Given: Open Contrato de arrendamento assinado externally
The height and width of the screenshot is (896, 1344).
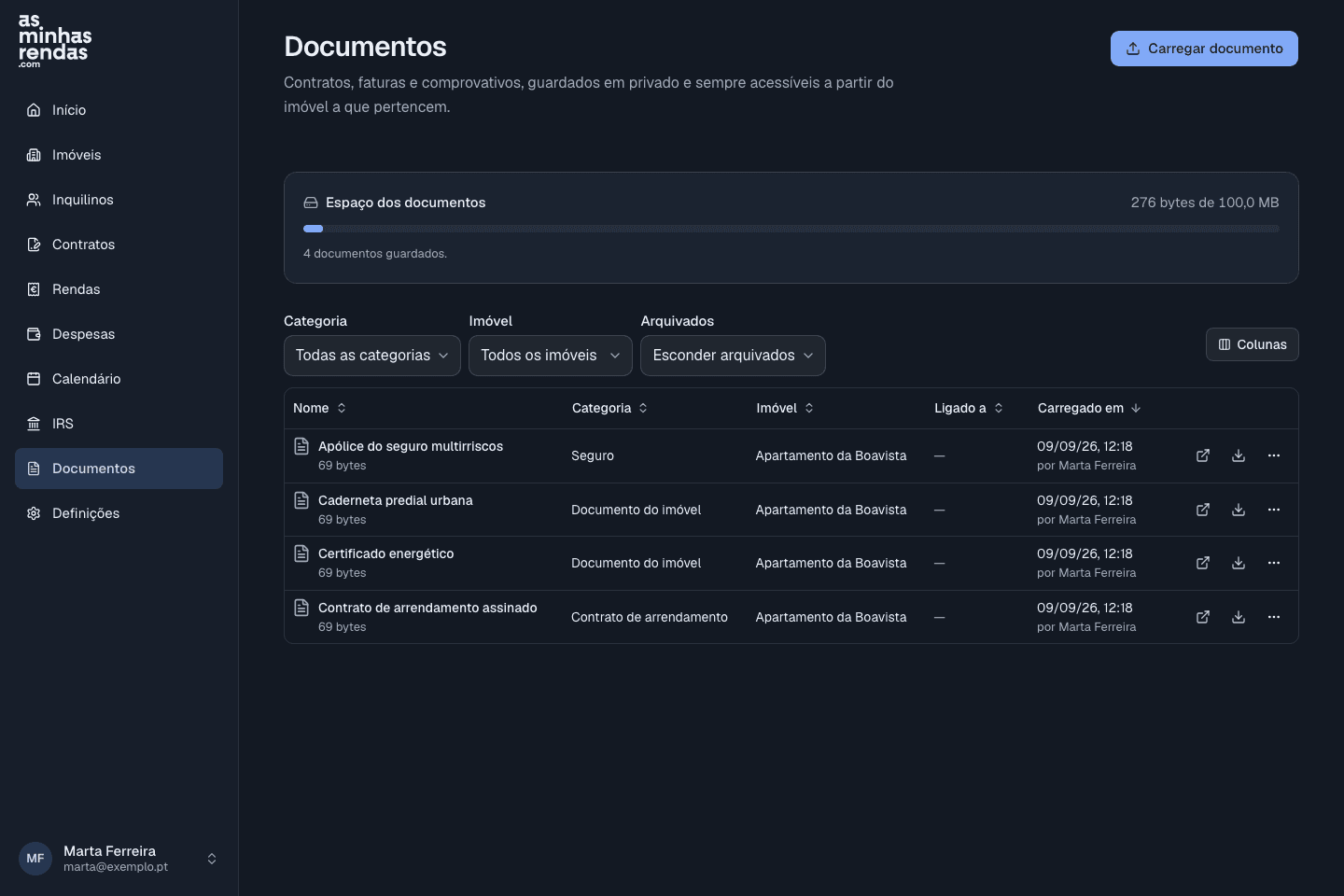Looking at the screenshot, I should click(1203, 617).
